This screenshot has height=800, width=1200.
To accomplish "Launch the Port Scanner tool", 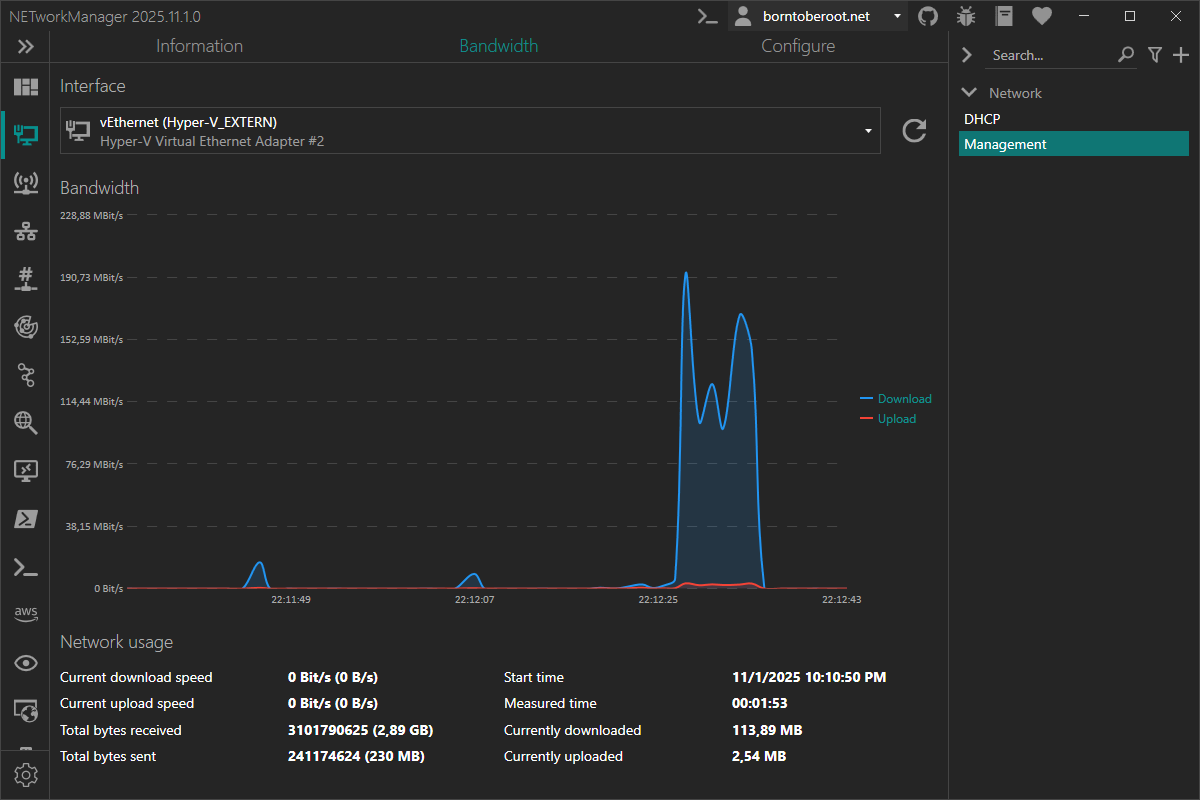I will (25, 279).
